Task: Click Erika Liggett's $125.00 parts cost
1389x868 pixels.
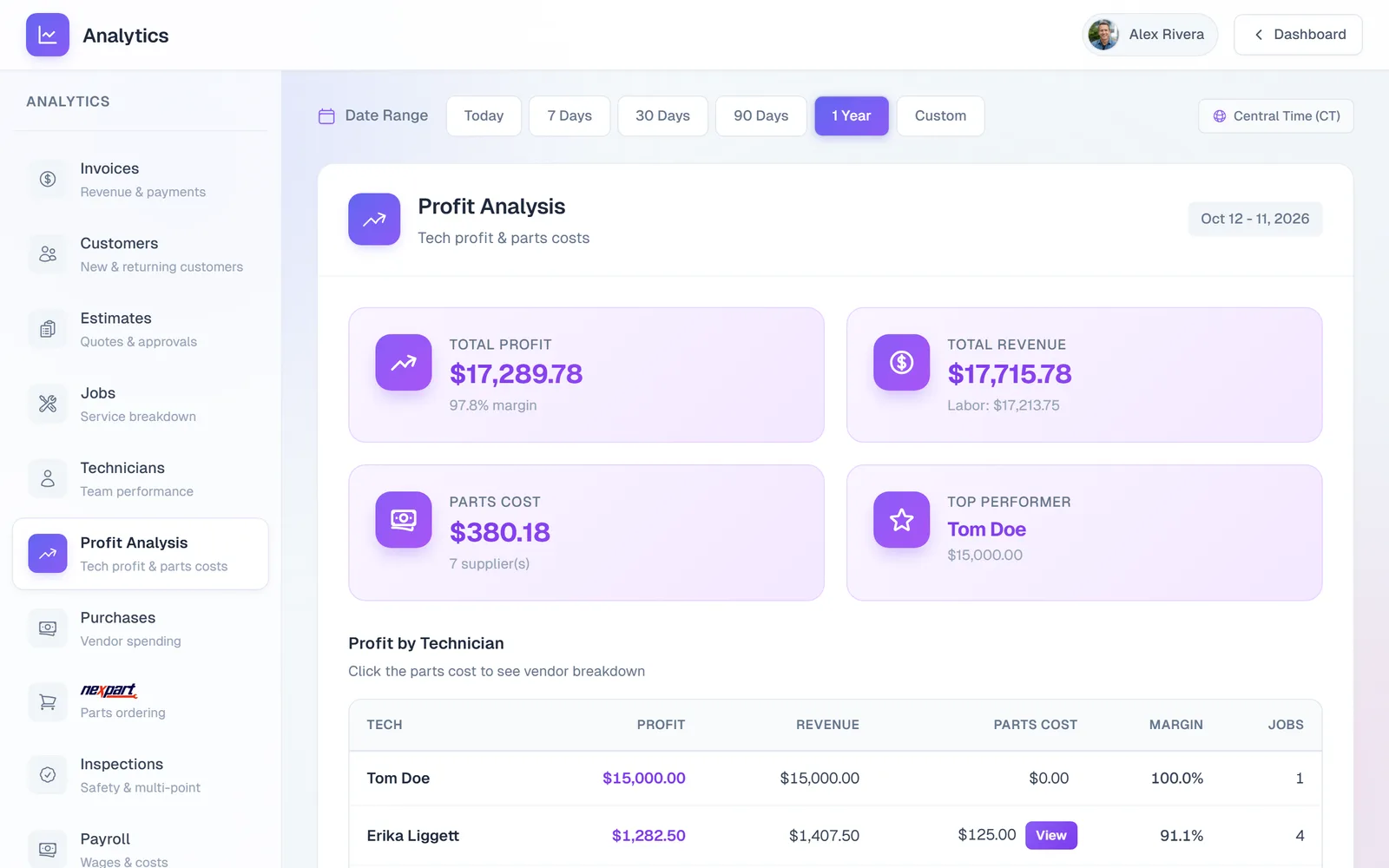Action: (987, 835)
